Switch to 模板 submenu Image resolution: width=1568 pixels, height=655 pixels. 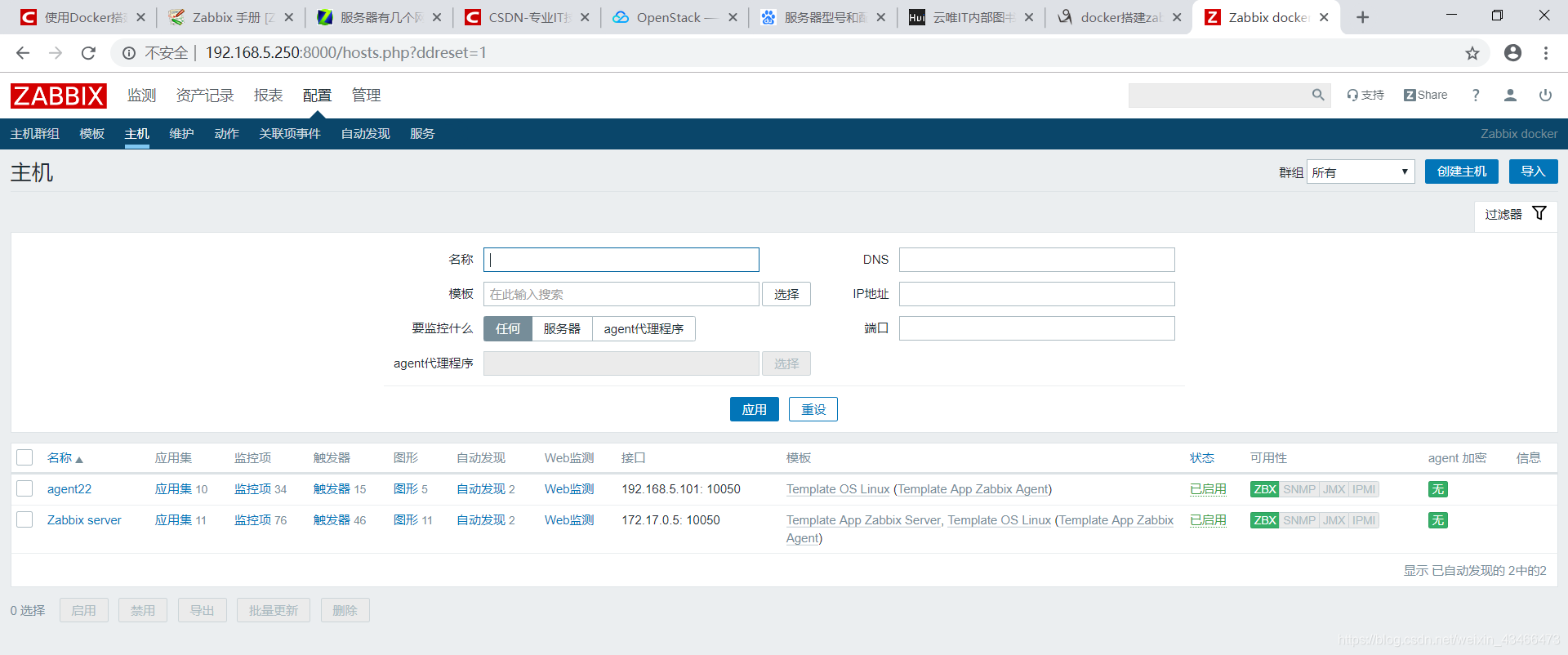pos(91,133)
